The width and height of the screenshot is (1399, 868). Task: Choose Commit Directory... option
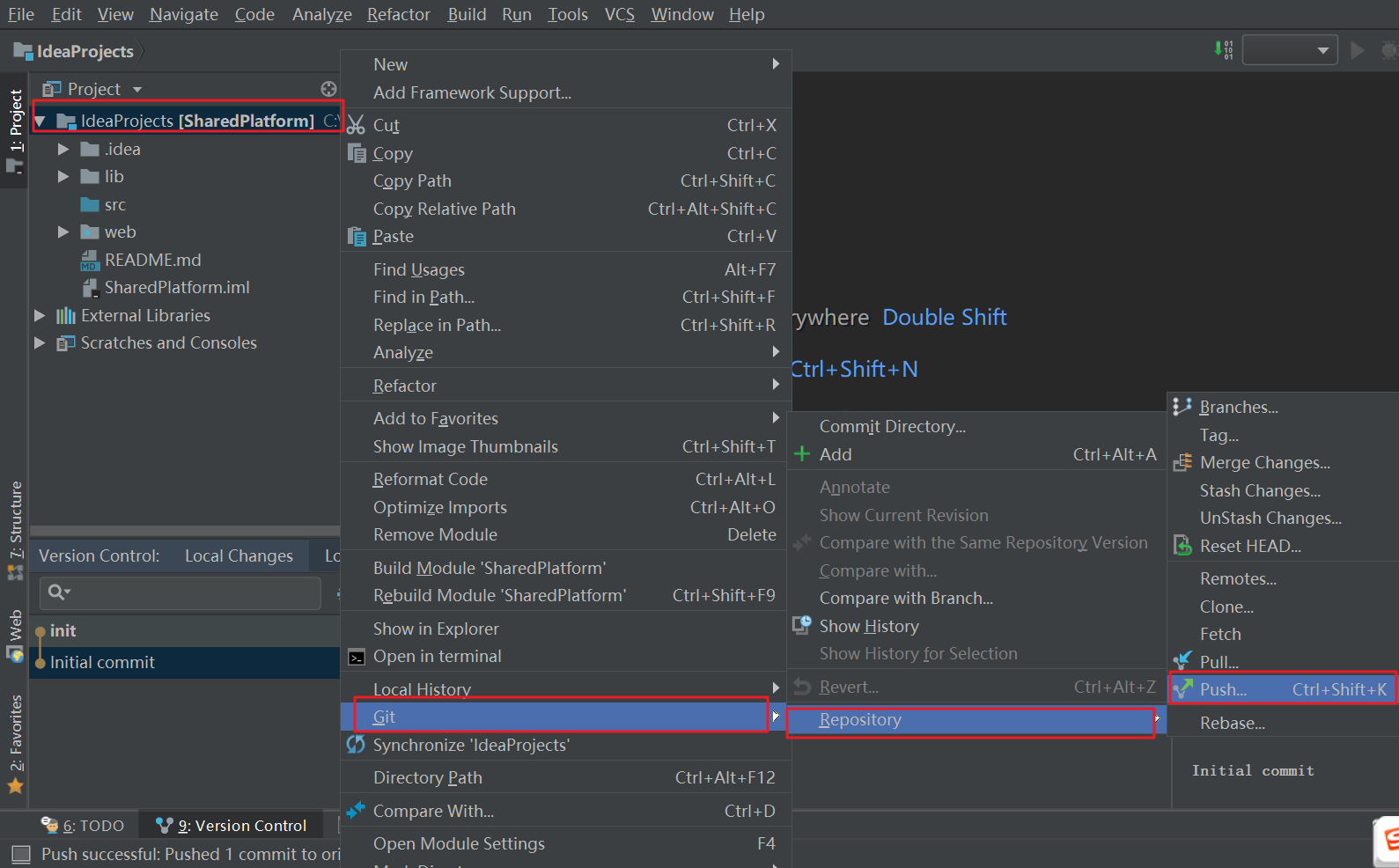(x=893, y=426)
